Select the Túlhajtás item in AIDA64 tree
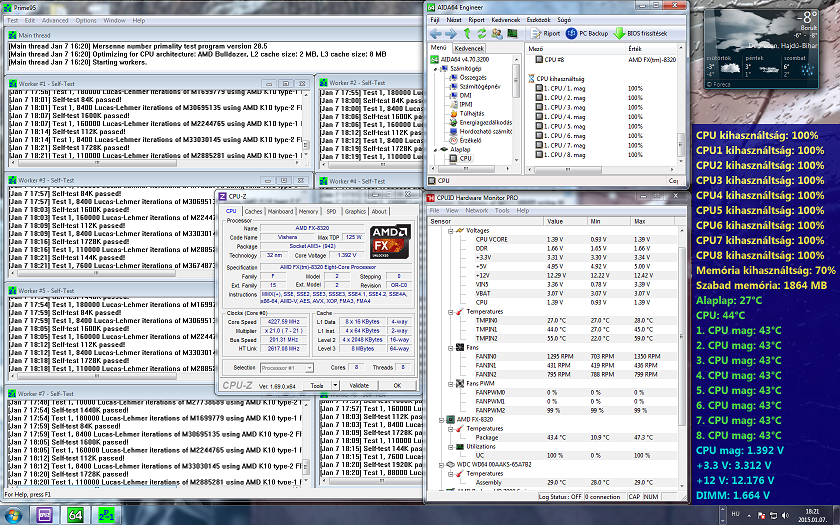The image size is (840, 525). [x=472, y=113]
